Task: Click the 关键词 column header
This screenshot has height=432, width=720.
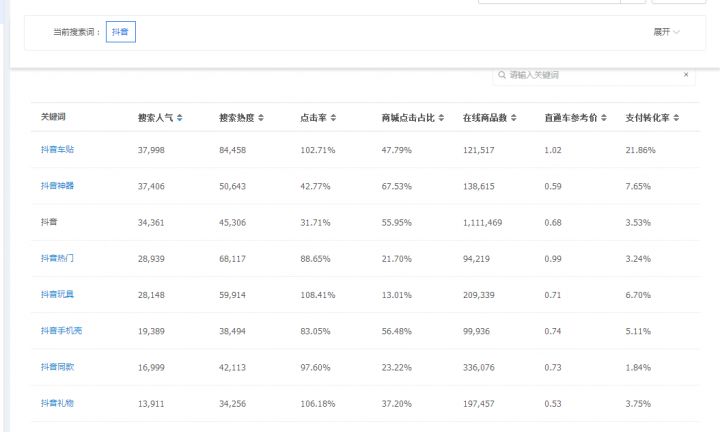Action: [53, 118]
